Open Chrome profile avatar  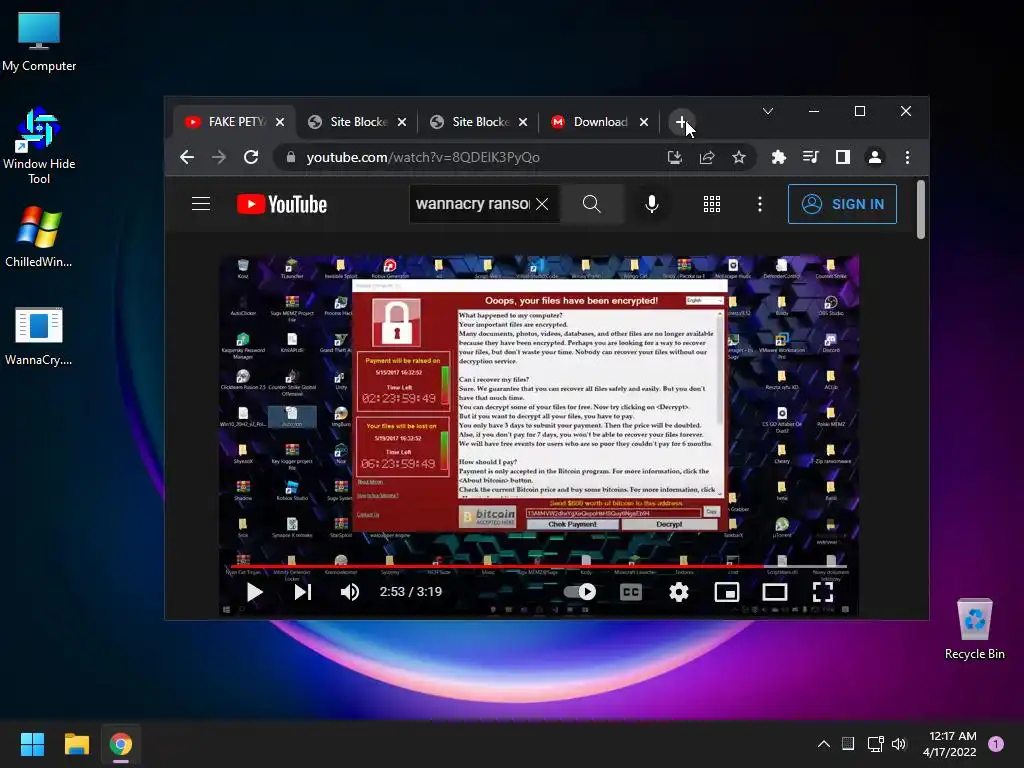[x=874, y=157]
